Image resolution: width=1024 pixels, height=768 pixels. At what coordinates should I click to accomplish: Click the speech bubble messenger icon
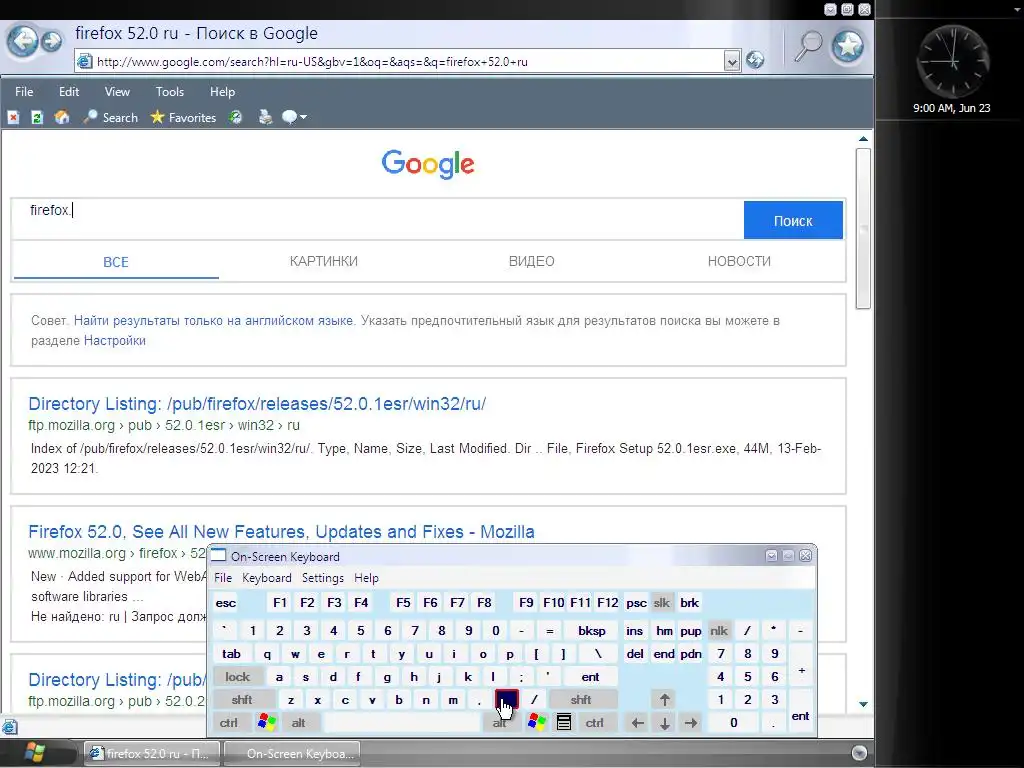[x=289, y=118]
